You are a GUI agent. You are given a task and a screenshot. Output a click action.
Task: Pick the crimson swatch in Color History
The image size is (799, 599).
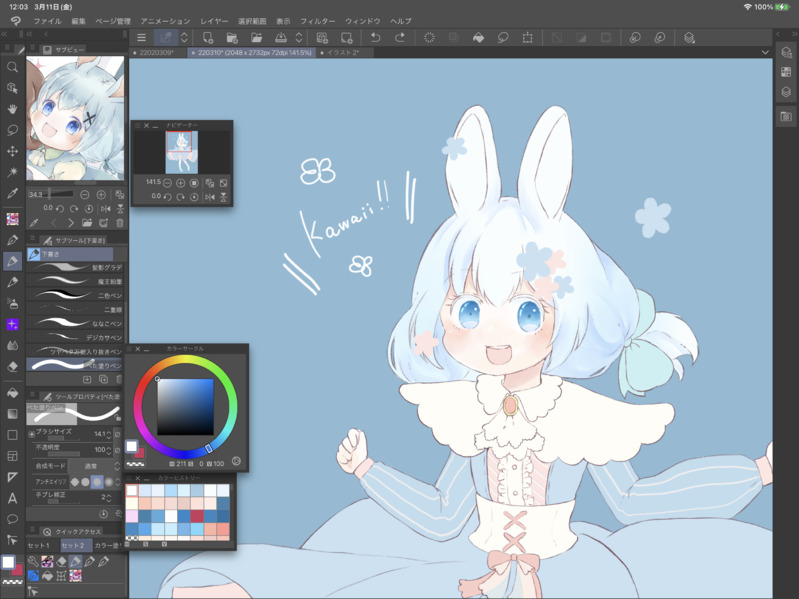click(197, 516)
